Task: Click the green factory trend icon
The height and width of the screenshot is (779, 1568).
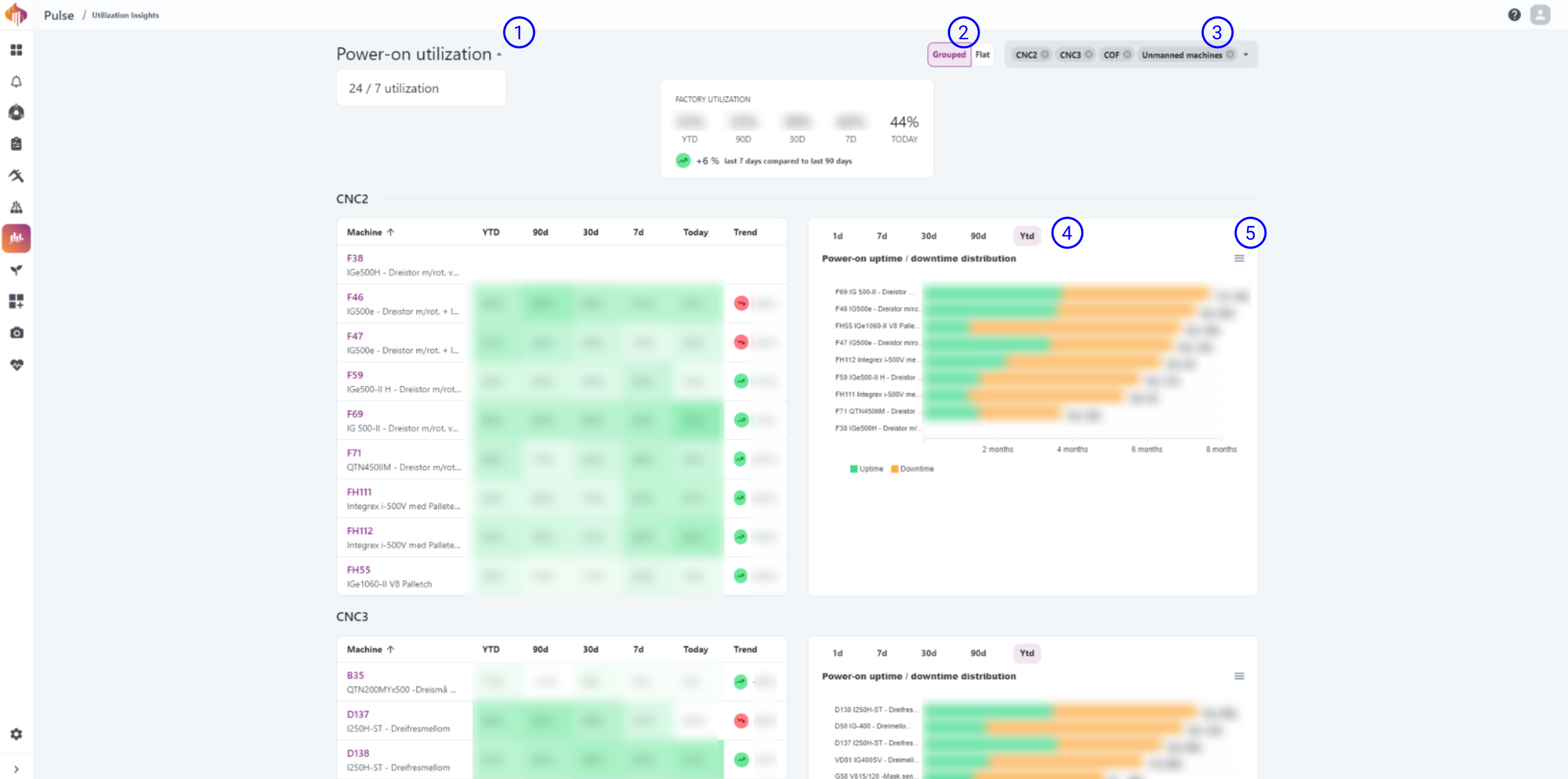Action: click(683, 160)
